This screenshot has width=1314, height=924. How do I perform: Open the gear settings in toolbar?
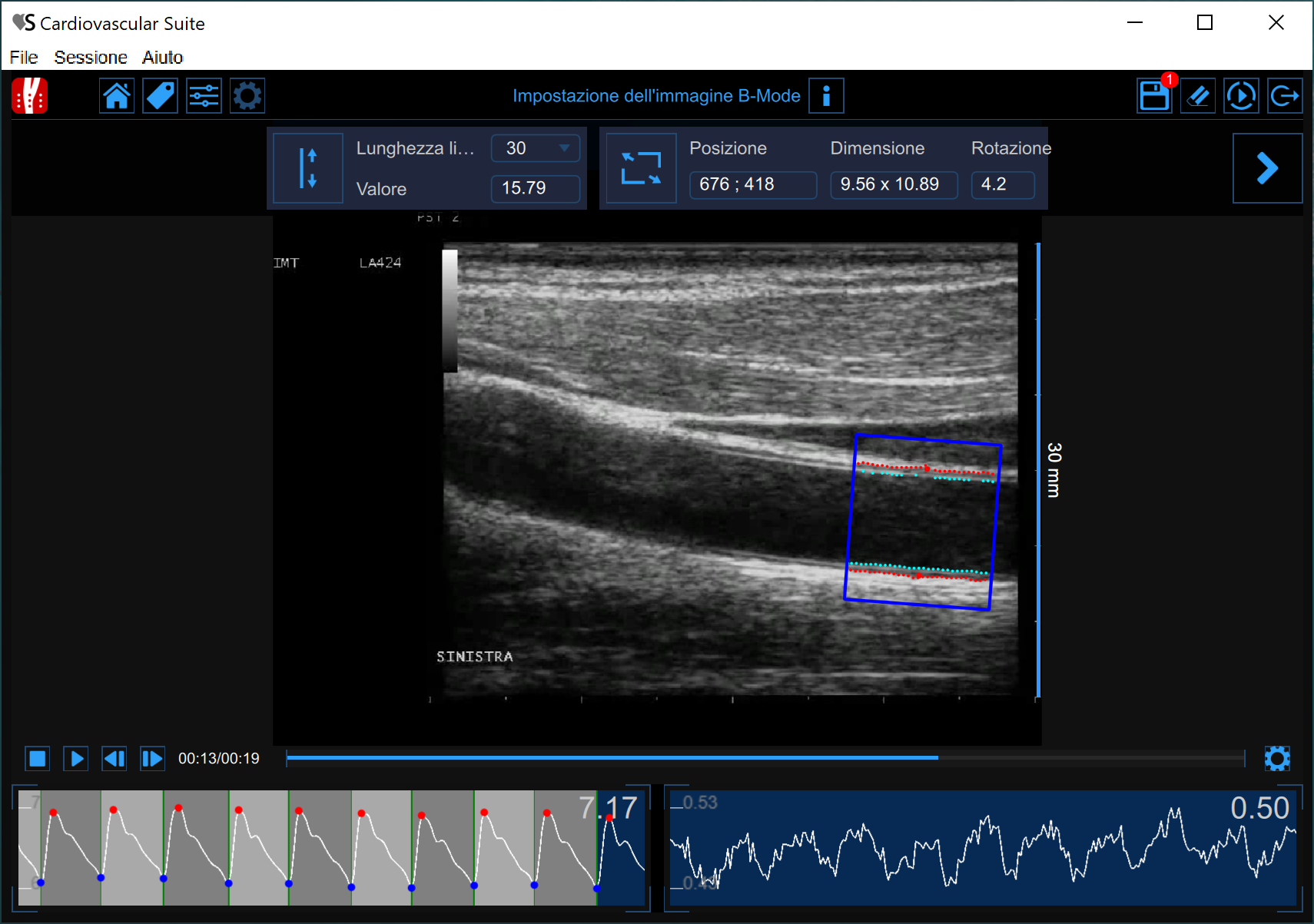pyautogui.click(x=247, y=96)
